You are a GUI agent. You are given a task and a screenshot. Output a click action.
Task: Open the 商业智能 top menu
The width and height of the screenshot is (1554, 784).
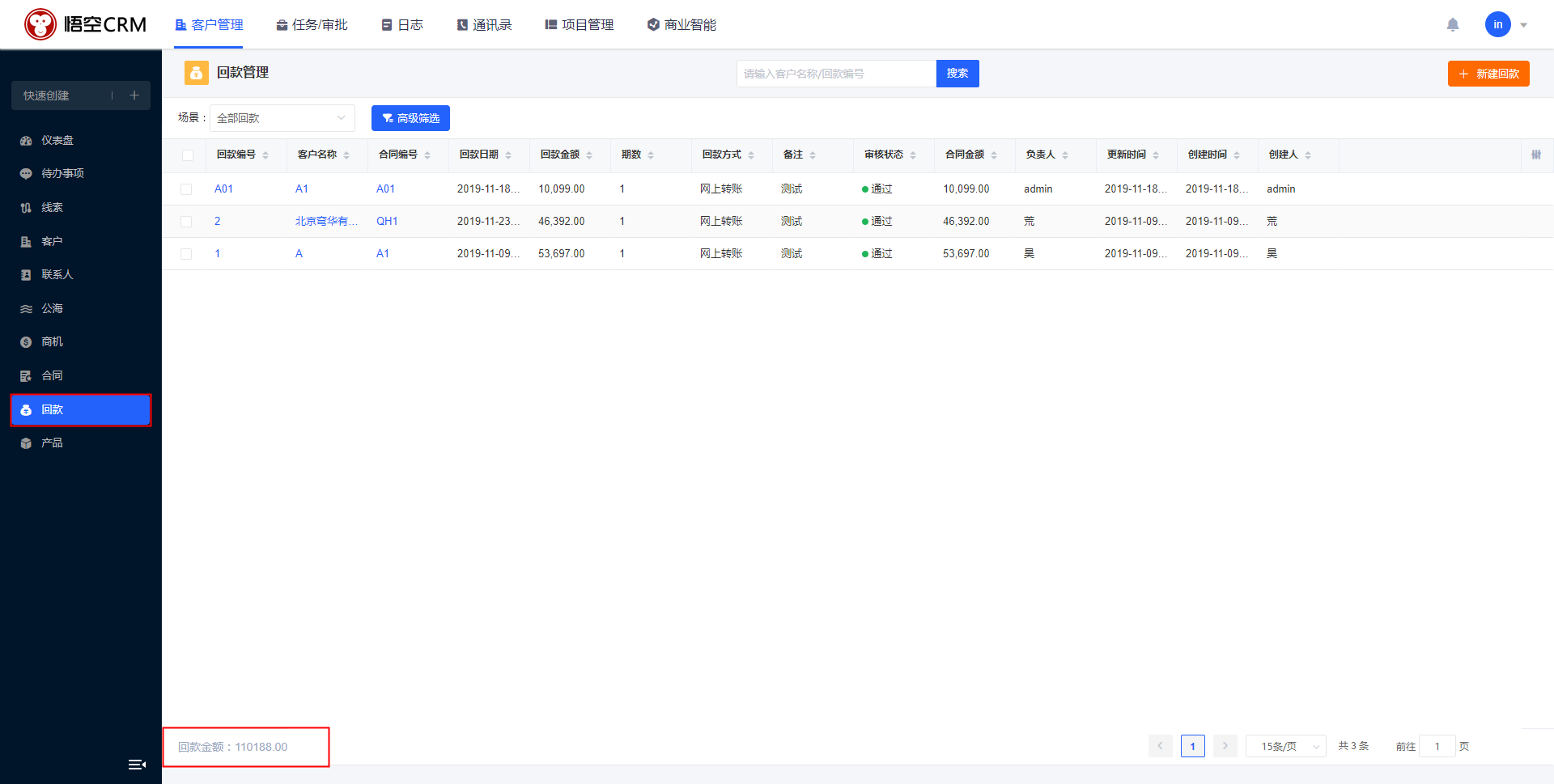(x=681, y=25)
